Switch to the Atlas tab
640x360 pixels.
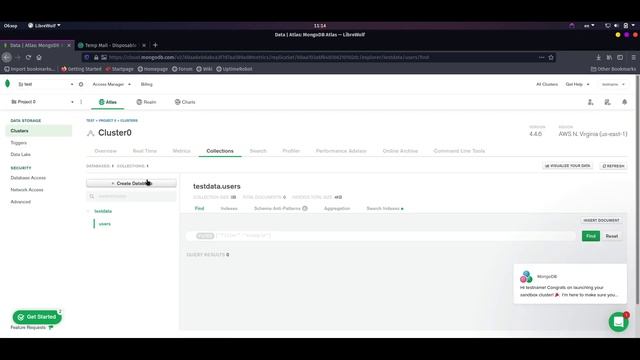(x=108, y=102)
